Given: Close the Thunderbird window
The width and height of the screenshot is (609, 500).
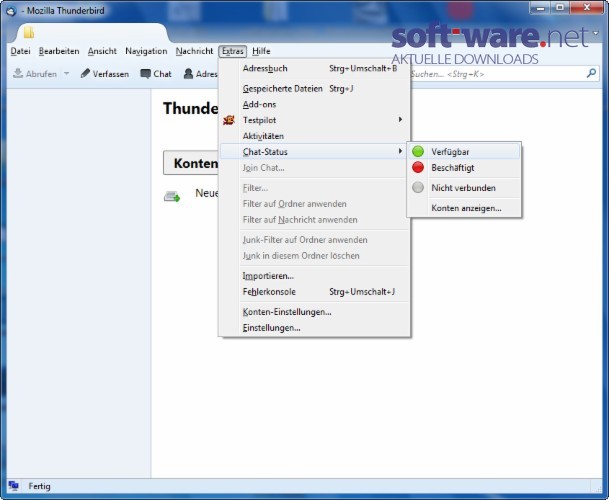Looking at the screenshot, I should tap(587, 8).
